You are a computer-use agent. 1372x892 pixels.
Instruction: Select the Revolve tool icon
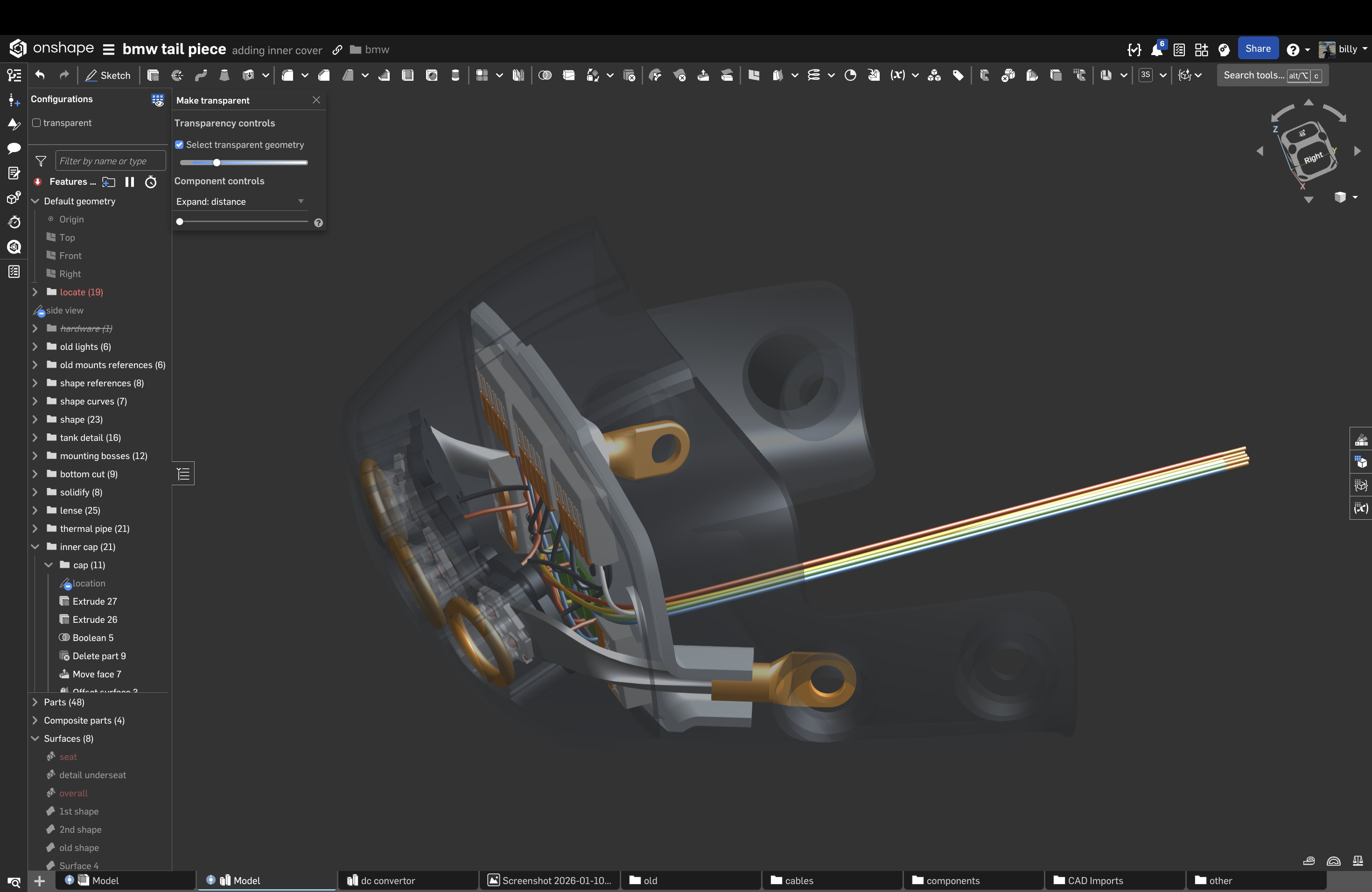(x=177, y=75)
